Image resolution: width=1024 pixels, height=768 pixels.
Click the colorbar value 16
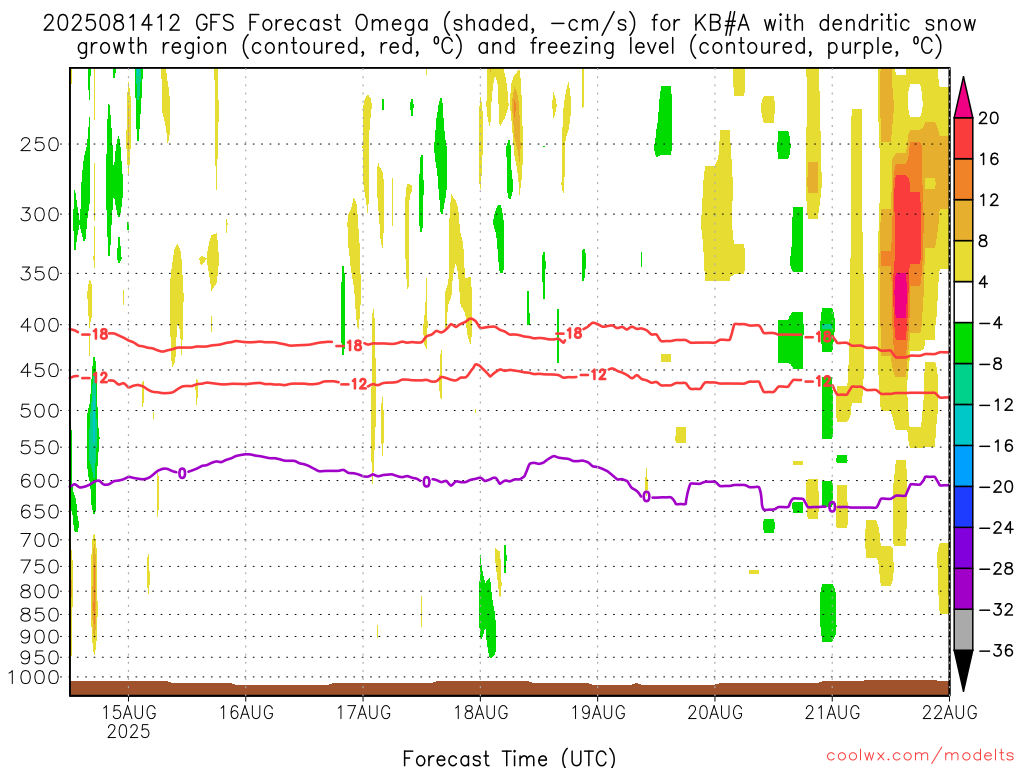click(x=989, y=159)
